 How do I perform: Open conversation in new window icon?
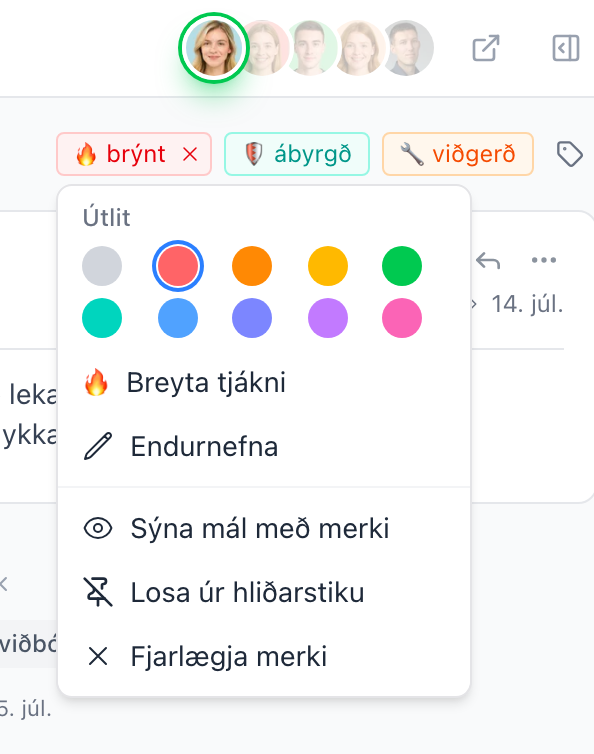pyautogui.click(x=485, y=48)
